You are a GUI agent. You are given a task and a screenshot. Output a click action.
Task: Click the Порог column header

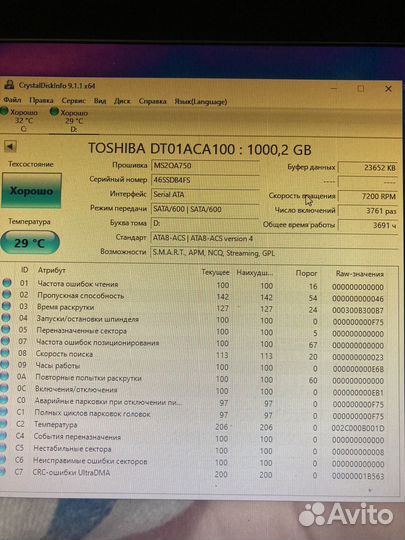(x=306, y=273)
